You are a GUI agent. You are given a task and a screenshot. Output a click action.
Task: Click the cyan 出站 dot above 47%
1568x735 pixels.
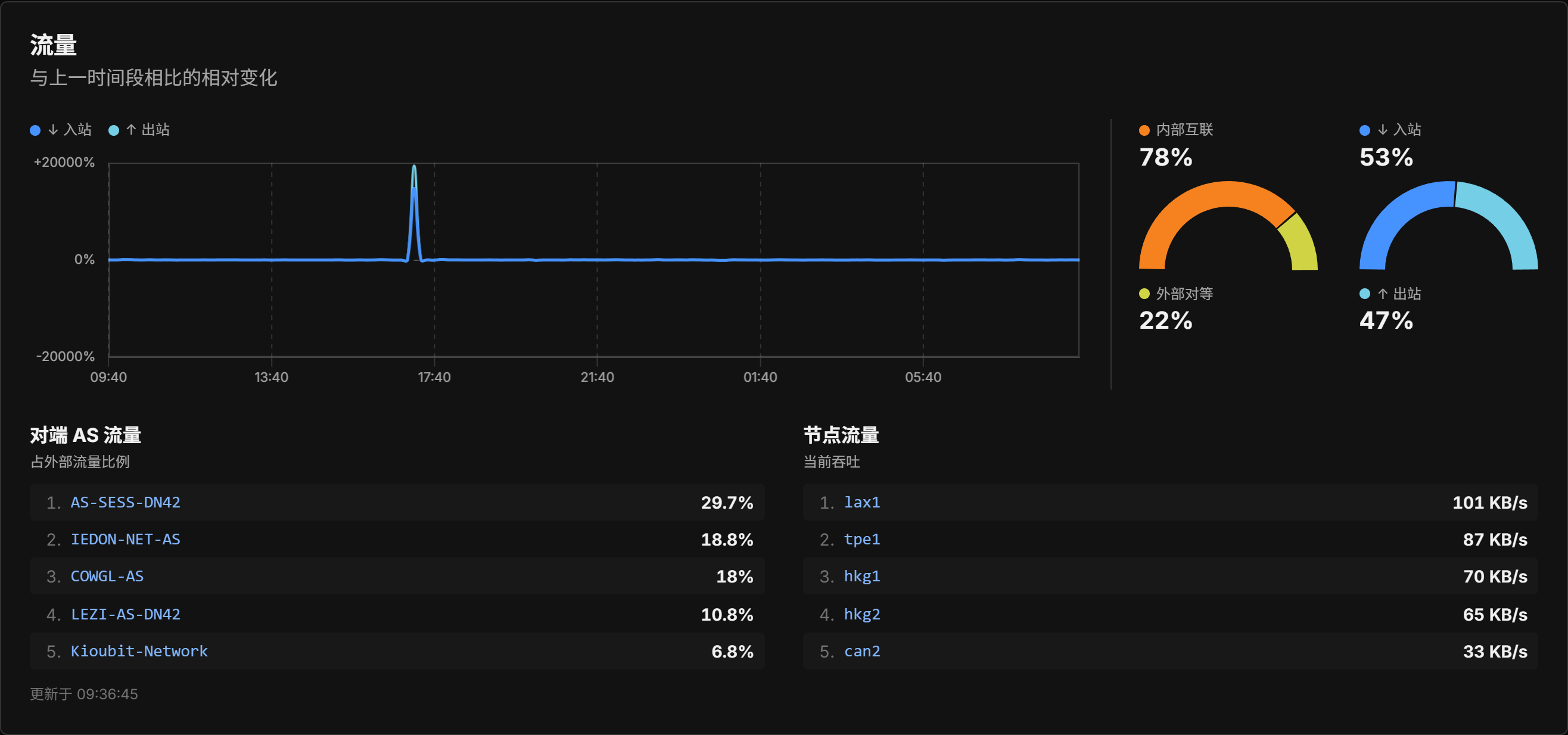pos(1365,294)
